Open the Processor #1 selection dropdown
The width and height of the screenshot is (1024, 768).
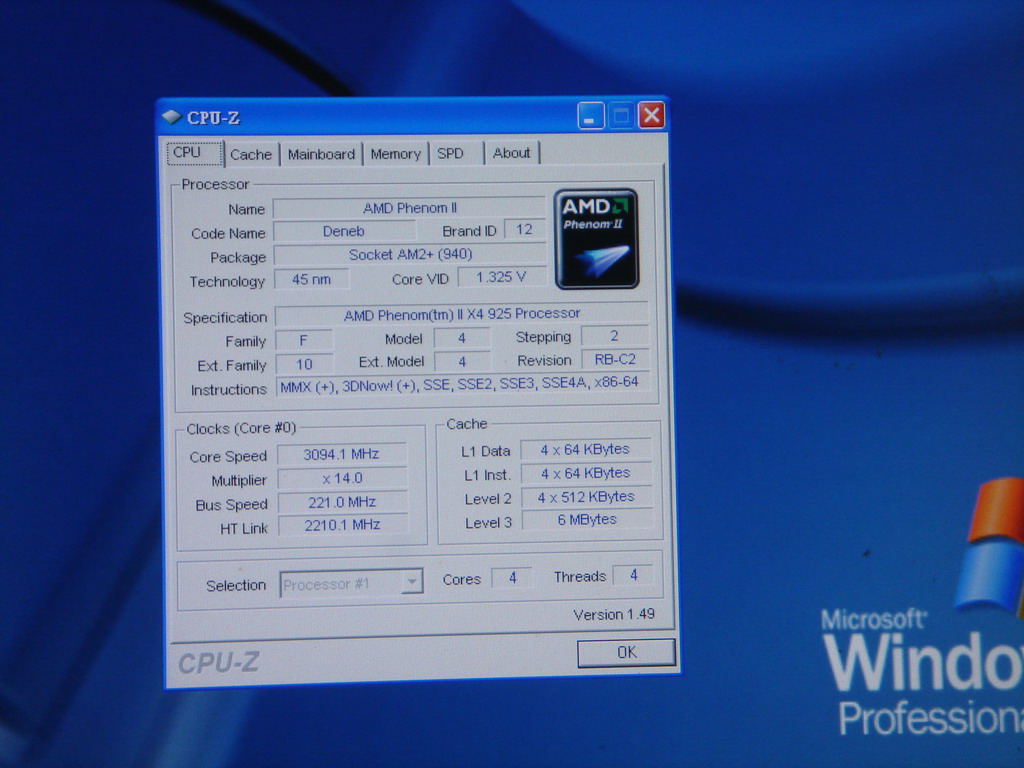351,583
